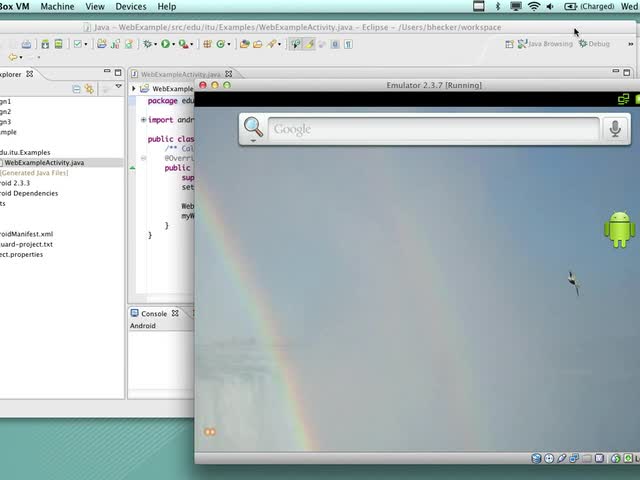
Task: Click the optical disc icon in VM status bar
Action: point(549,458)
